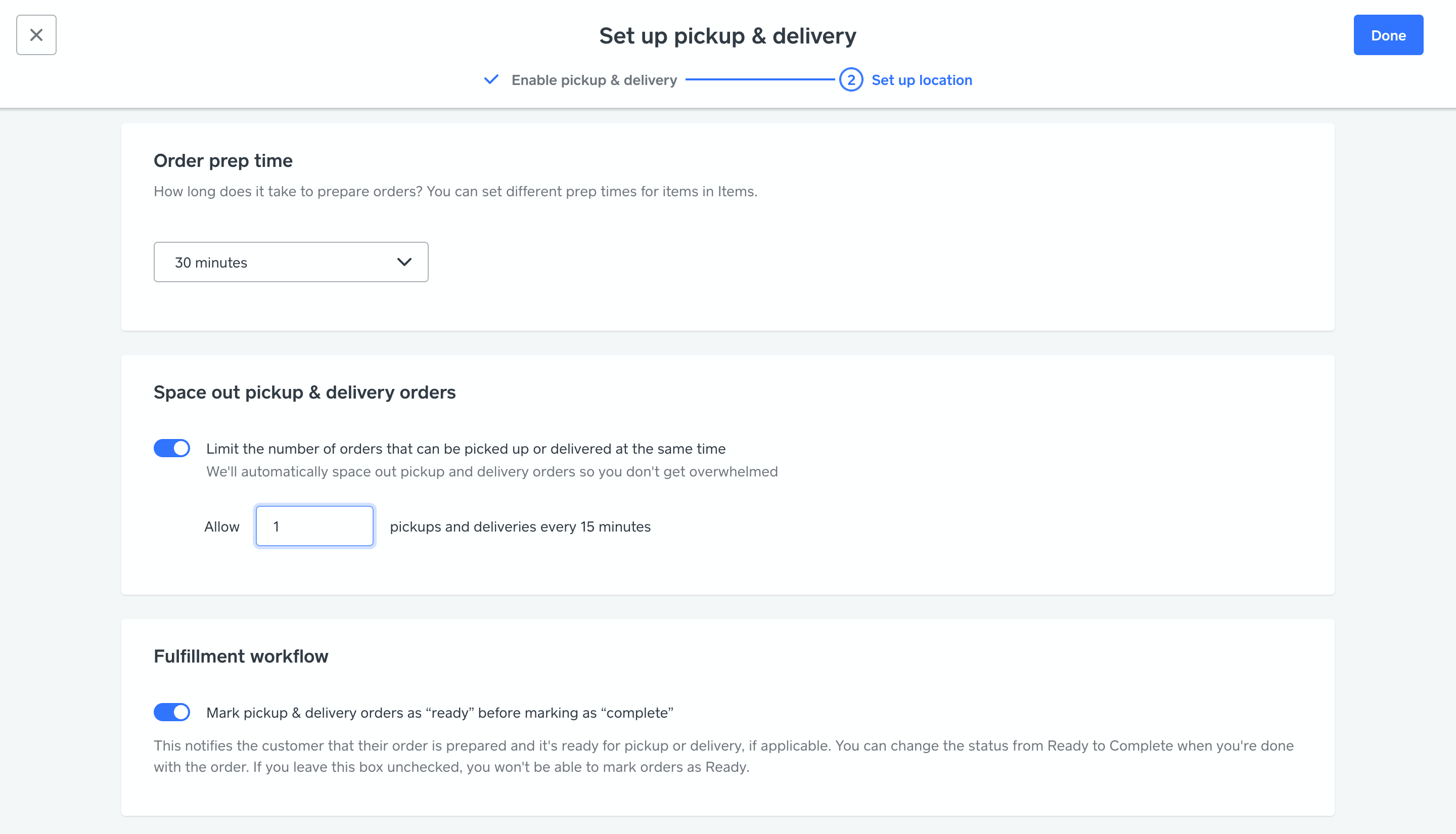Click the Order prep time heading
The width and height of the screenshot is (1456, 834).
tap(223, 161)
